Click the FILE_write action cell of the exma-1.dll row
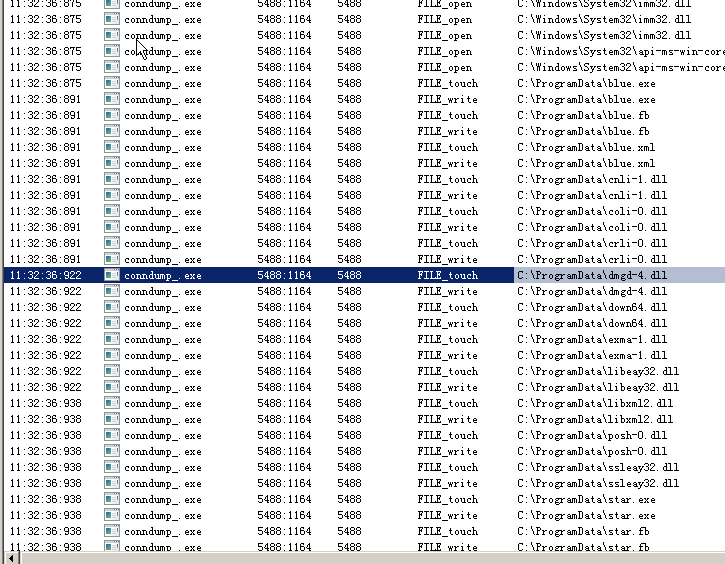This screenshot has width=725, height=564. click(448, 356)
